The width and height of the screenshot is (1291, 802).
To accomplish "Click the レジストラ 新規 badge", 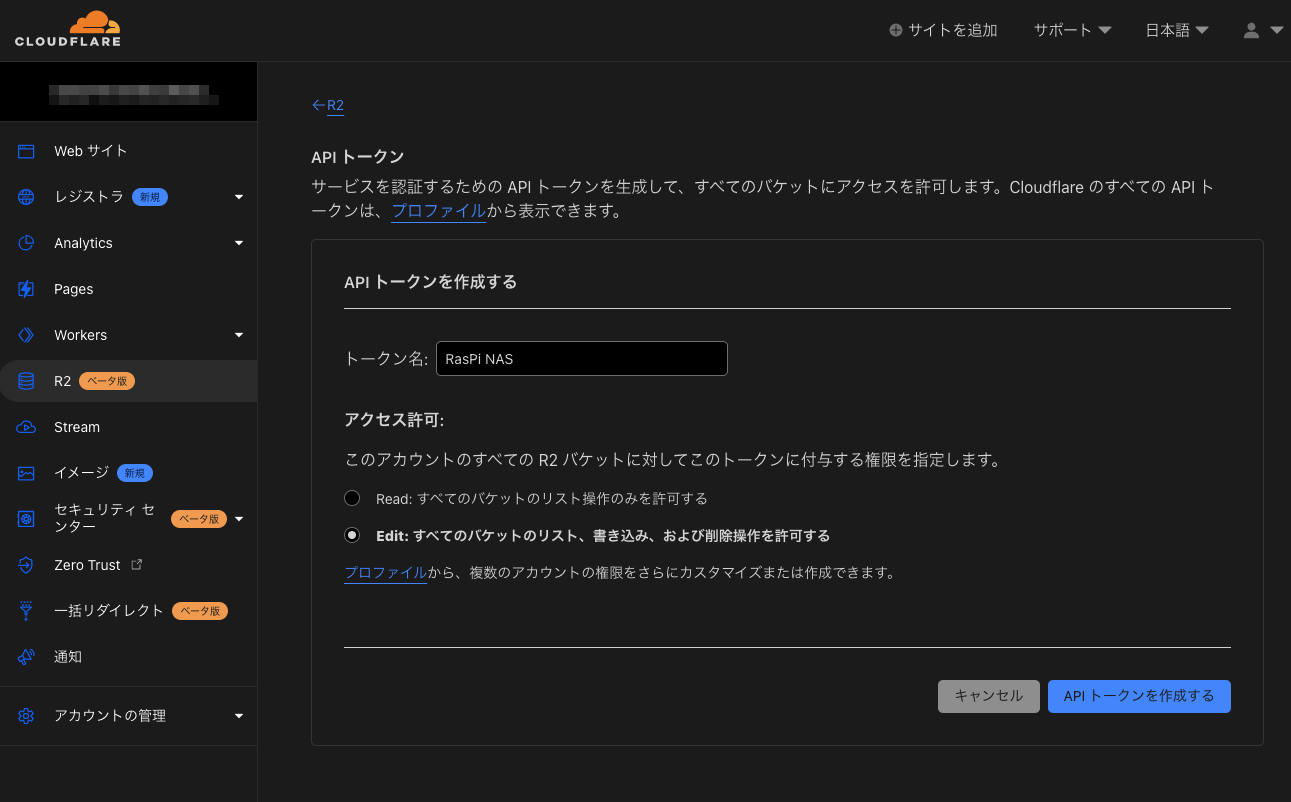I will (x=150, y=197).
